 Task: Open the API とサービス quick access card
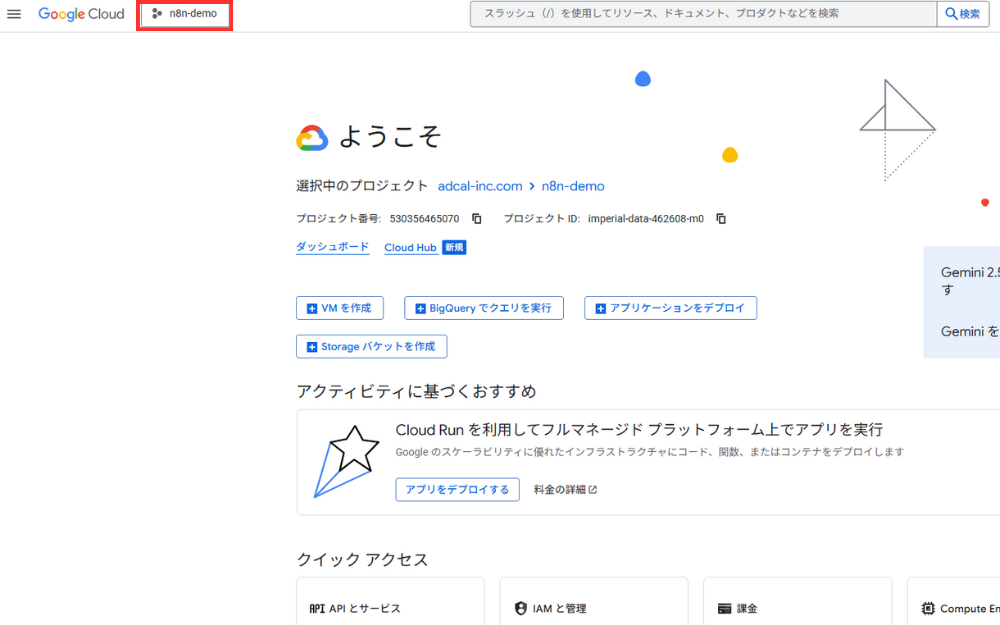coord(390,601)
